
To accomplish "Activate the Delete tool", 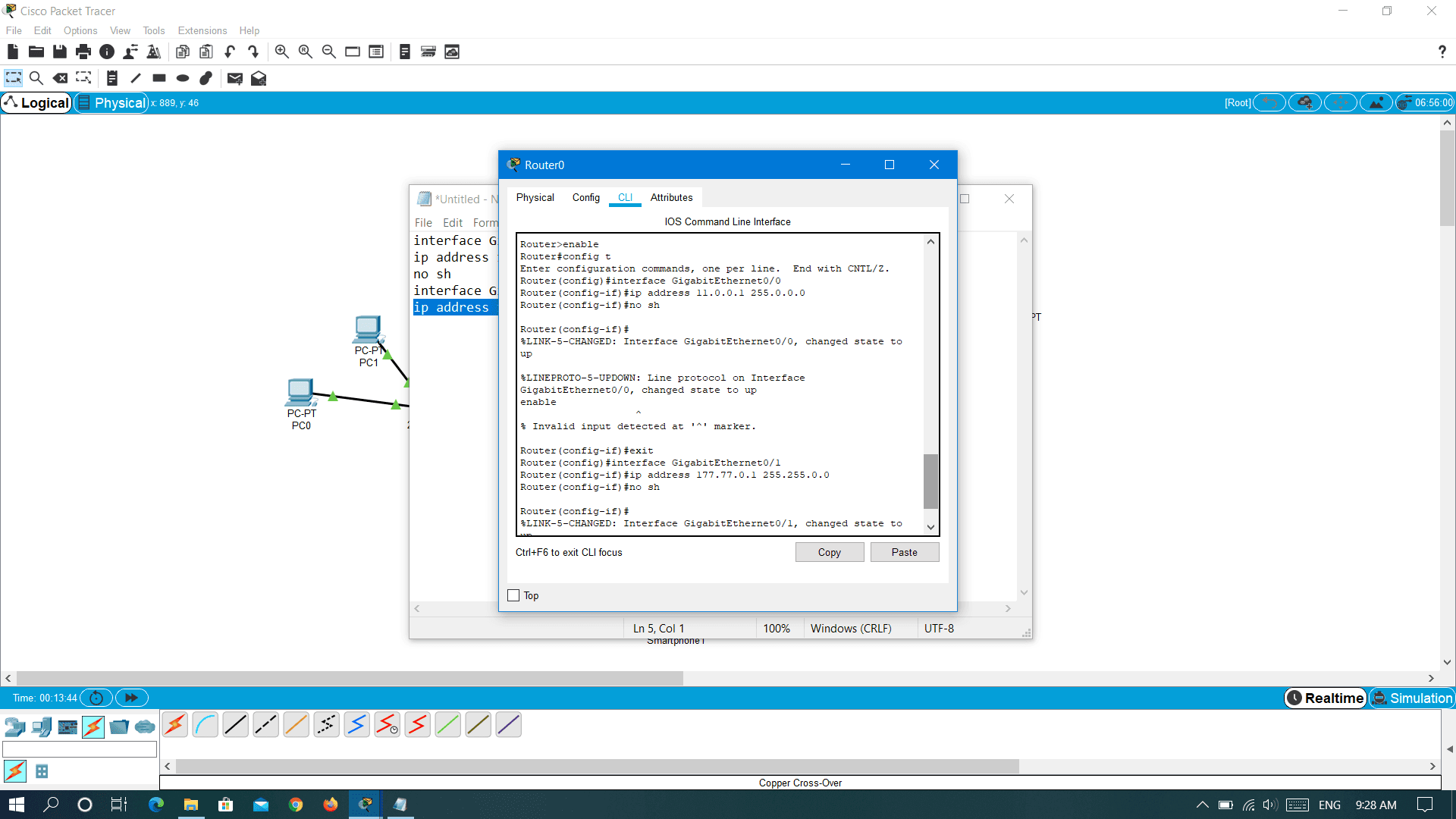I will coord(60,78).
